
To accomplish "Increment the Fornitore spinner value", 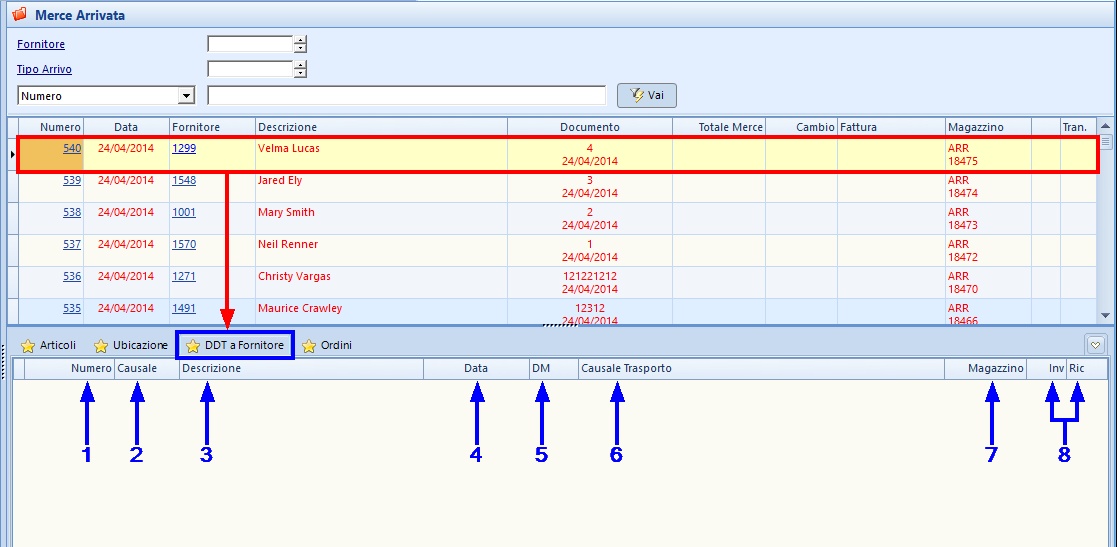I will (300, 40).
